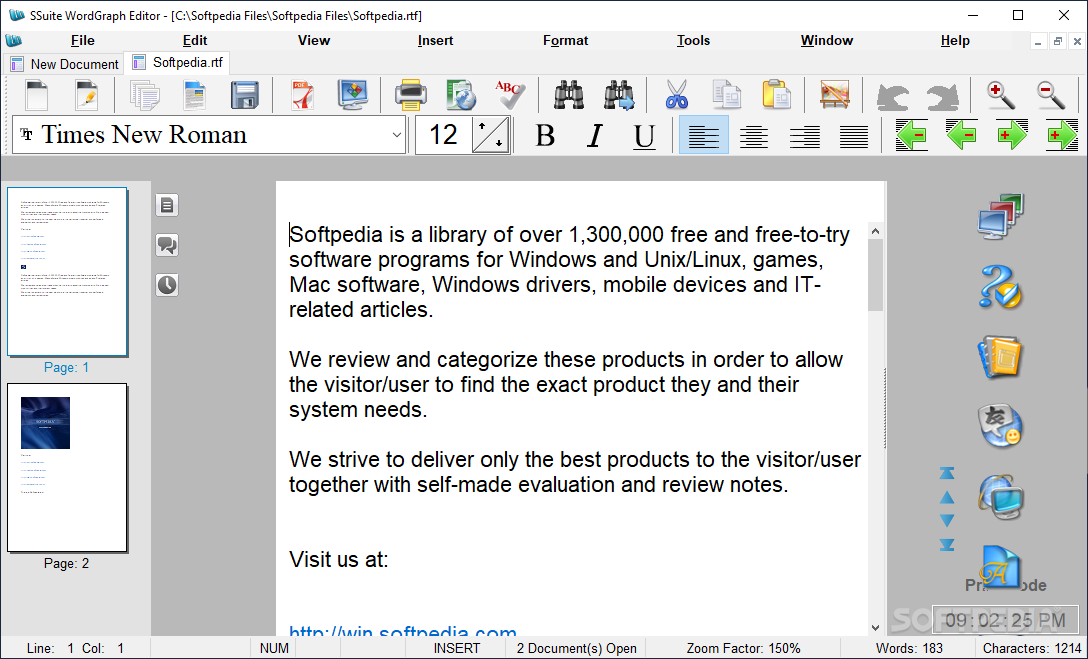Save document with the floppy disk icon
Screen dimensions: 1088x659
pos(245,95)
